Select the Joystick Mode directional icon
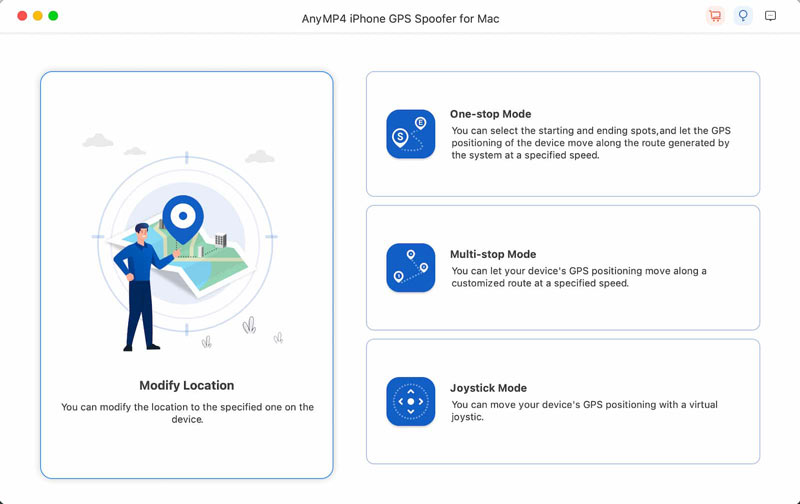The height and width of the screenshot is (504, 800). 411,401
